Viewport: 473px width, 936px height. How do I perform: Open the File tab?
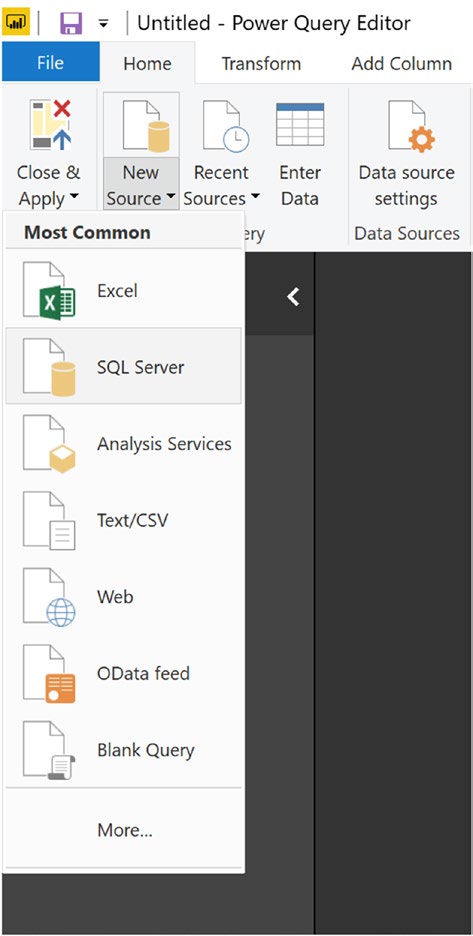click(x=51, y=63)
